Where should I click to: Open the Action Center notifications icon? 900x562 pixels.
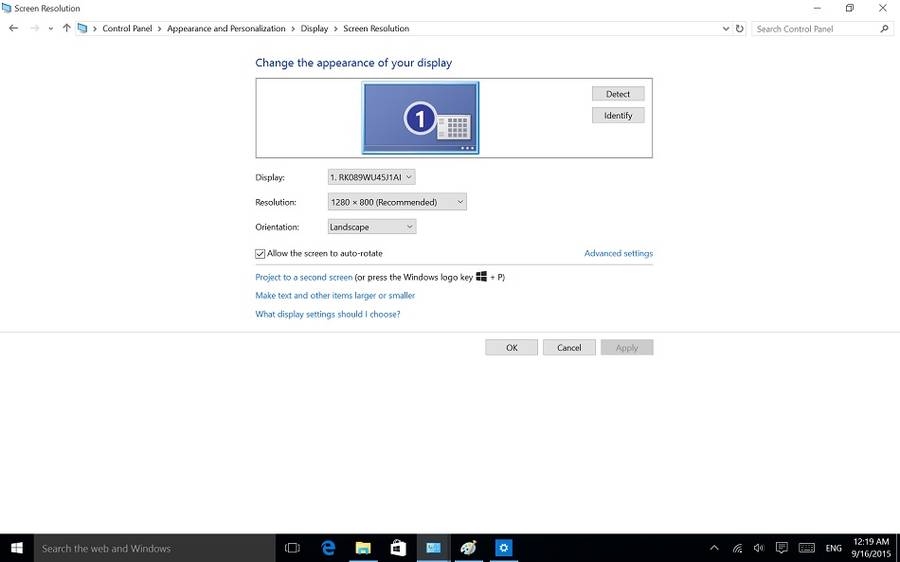tap(781, 548)
